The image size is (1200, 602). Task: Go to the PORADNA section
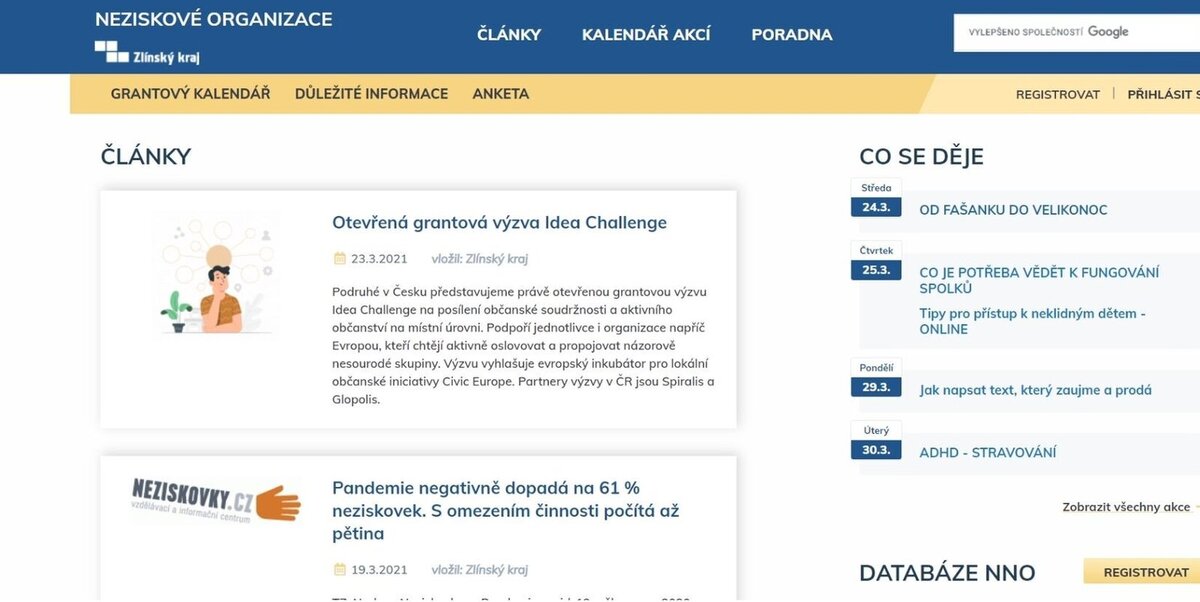click(792, 35)
